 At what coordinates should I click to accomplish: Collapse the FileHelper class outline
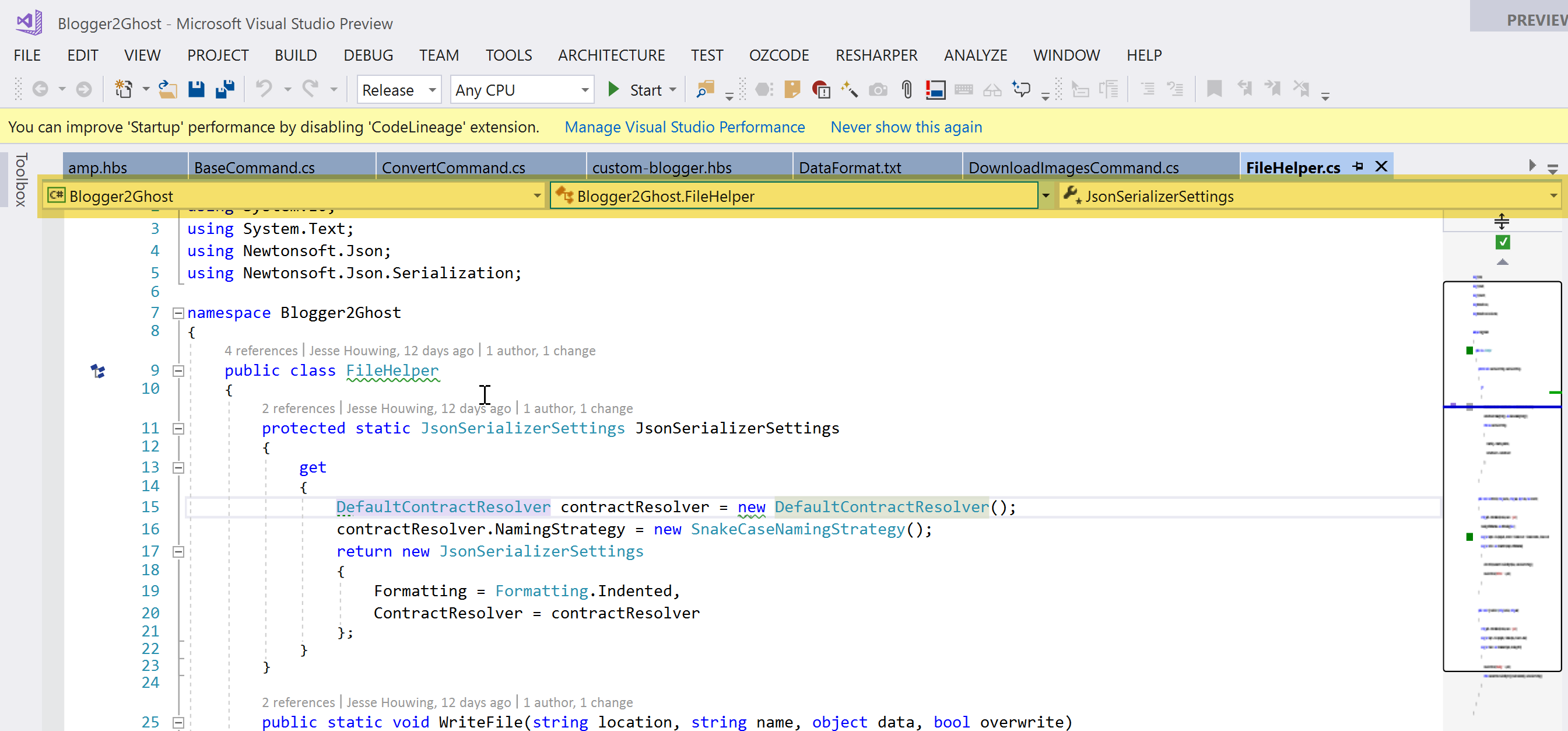click(178, 370)
